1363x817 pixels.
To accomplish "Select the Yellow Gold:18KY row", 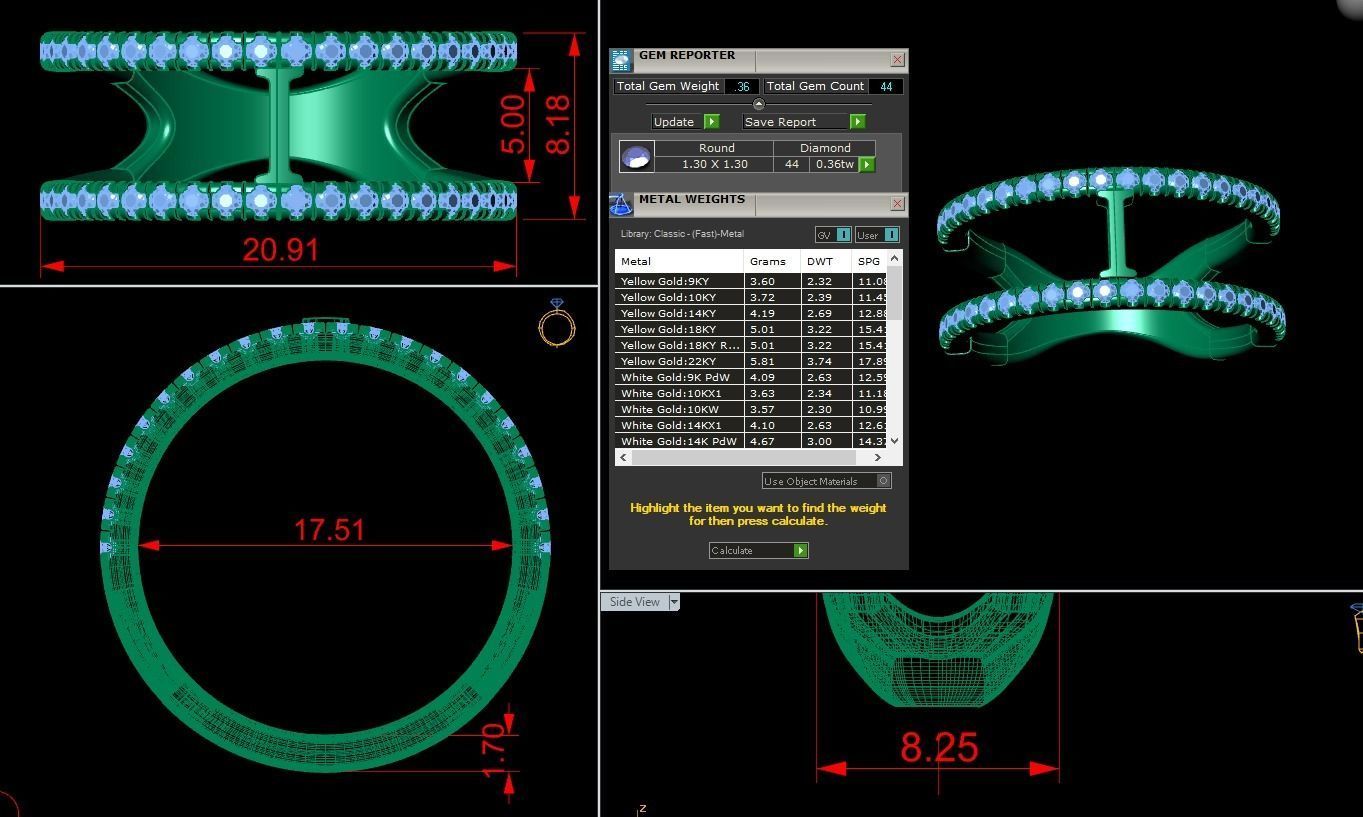I will (750, 330).
